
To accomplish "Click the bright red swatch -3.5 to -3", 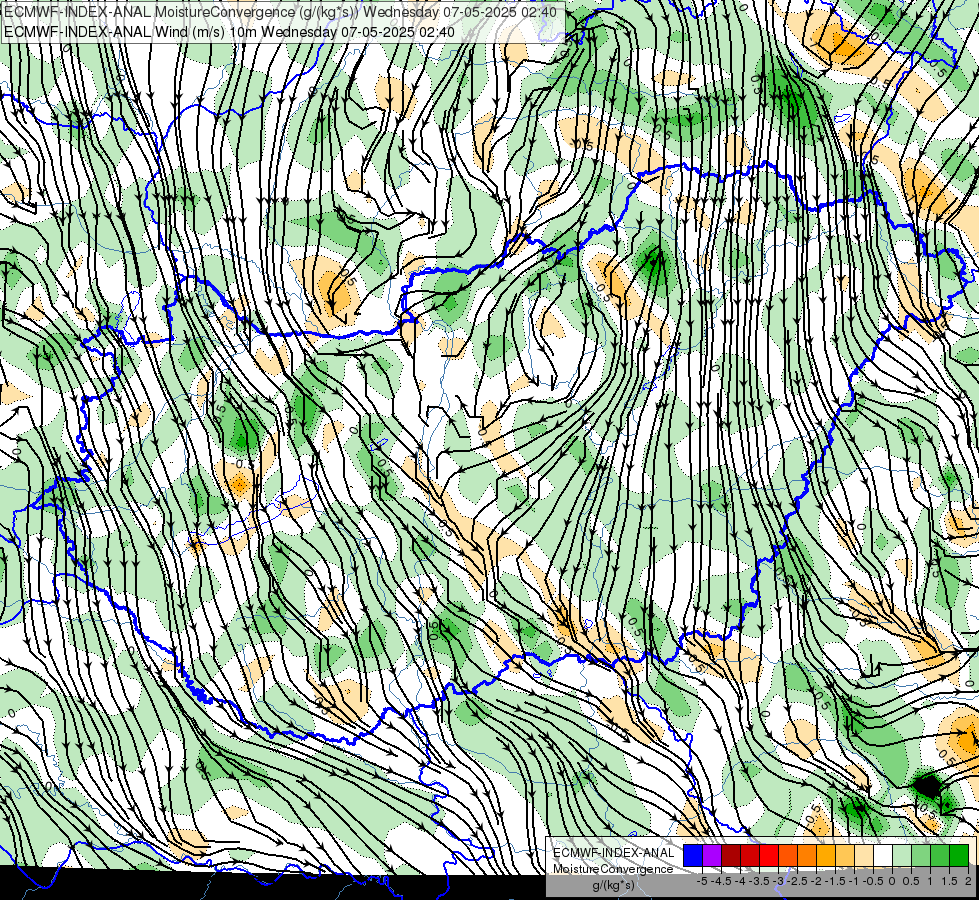I will pos(769,855).
